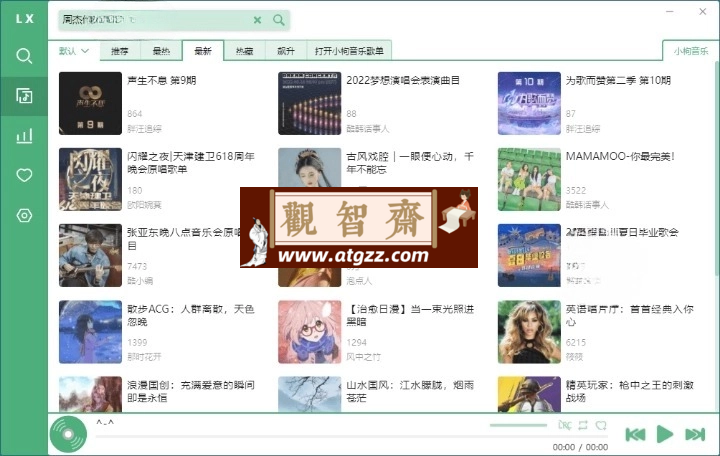Click the spinning disc album icon in player

coord(68,434)
